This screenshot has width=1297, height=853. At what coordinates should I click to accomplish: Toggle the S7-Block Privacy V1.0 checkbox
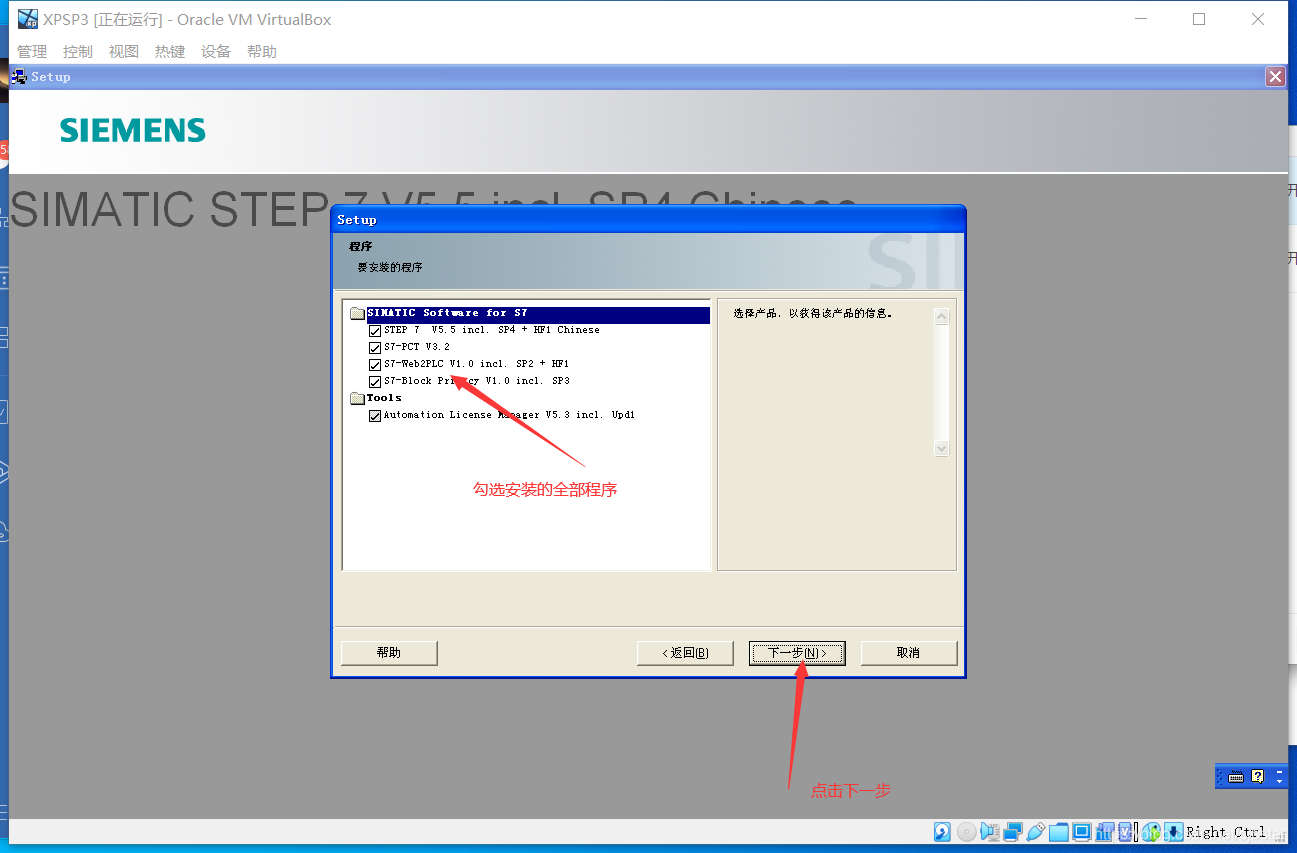(375, 382)
